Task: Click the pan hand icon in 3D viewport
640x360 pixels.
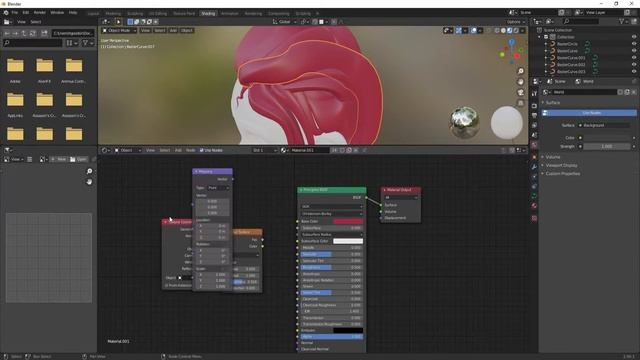Action: [521, 82]
